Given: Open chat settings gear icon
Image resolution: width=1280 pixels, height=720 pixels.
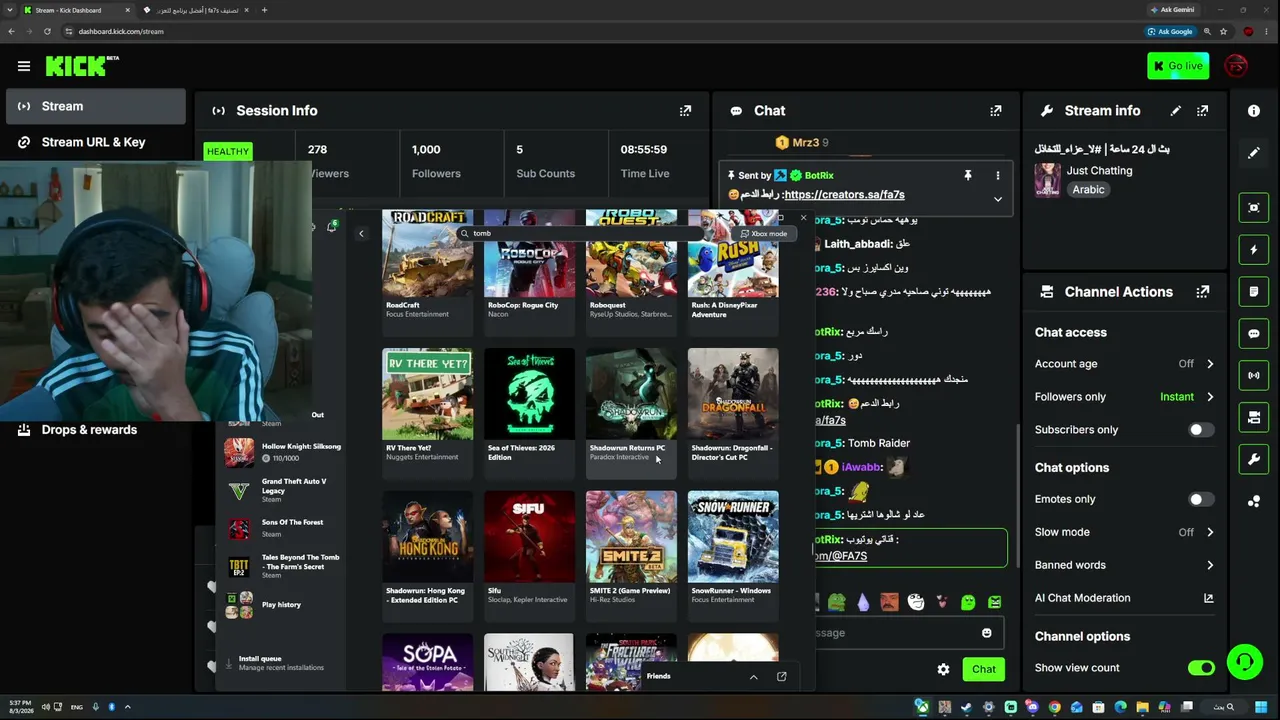Looking at the screenshot, I should [x=943, y=669].
